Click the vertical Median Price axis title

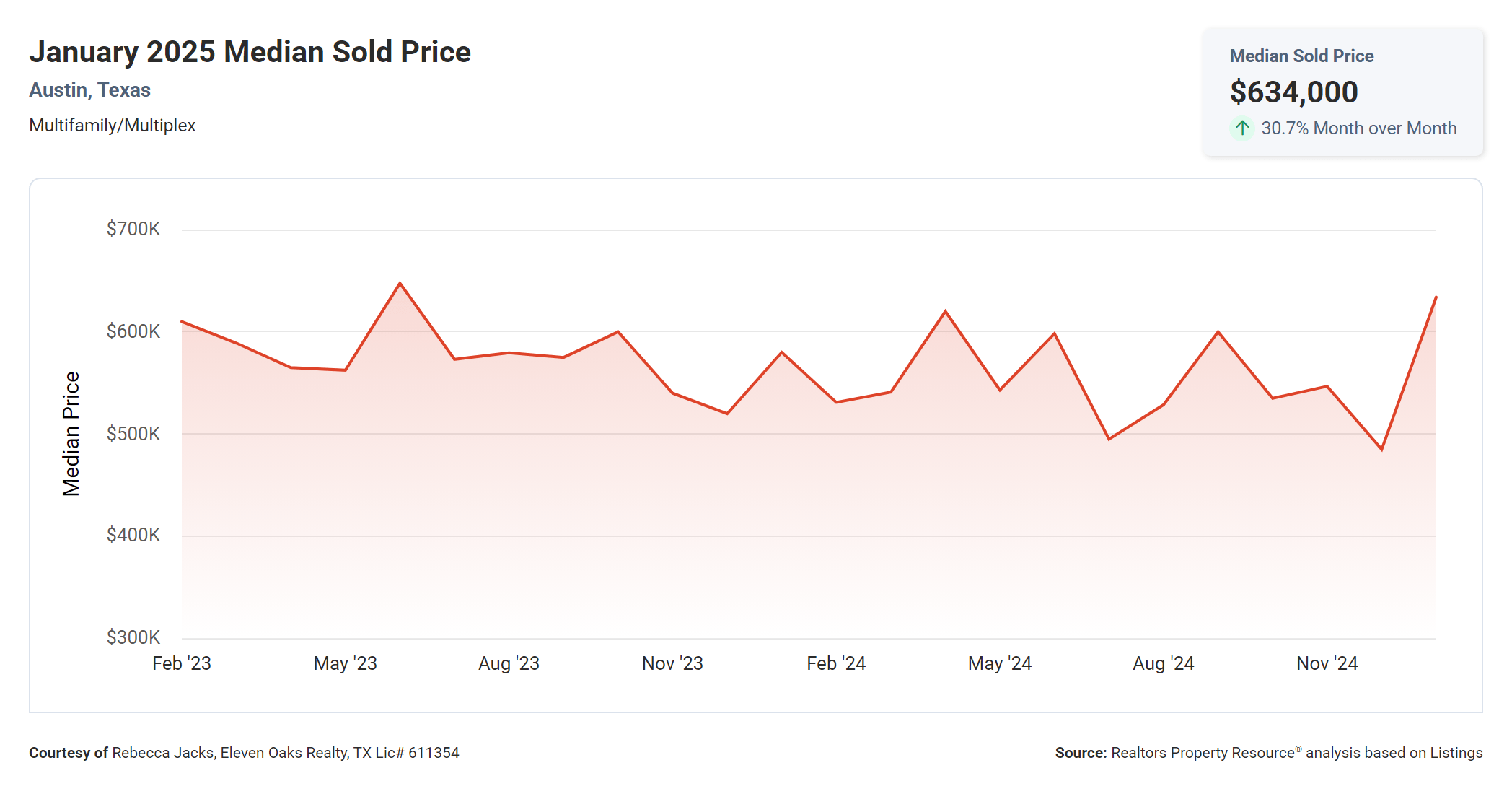(x=71, y=434)
